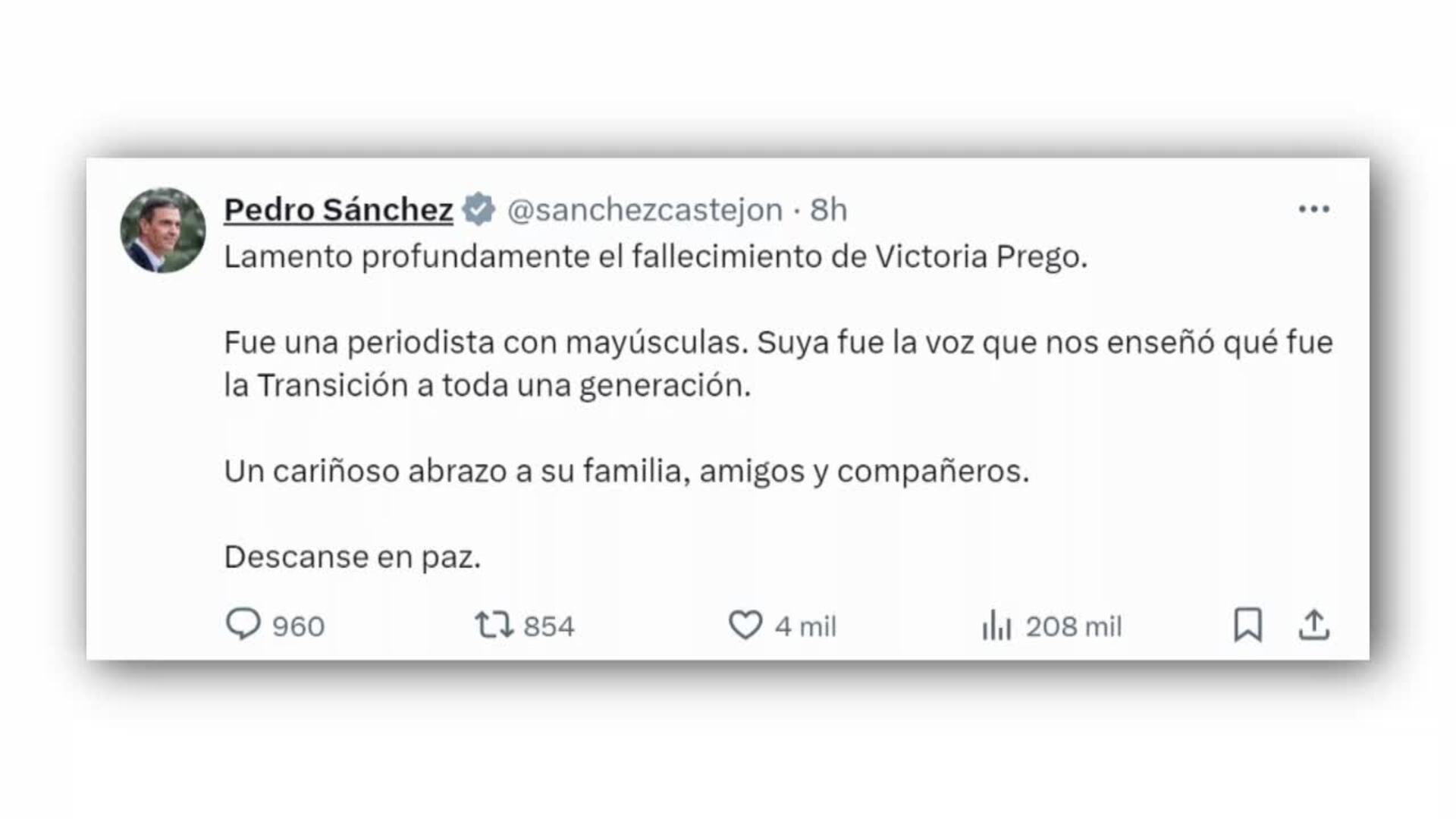1456x819 pixels.
Task: Click the reply speech bubble icon
Action: click(x=243, y=625)
